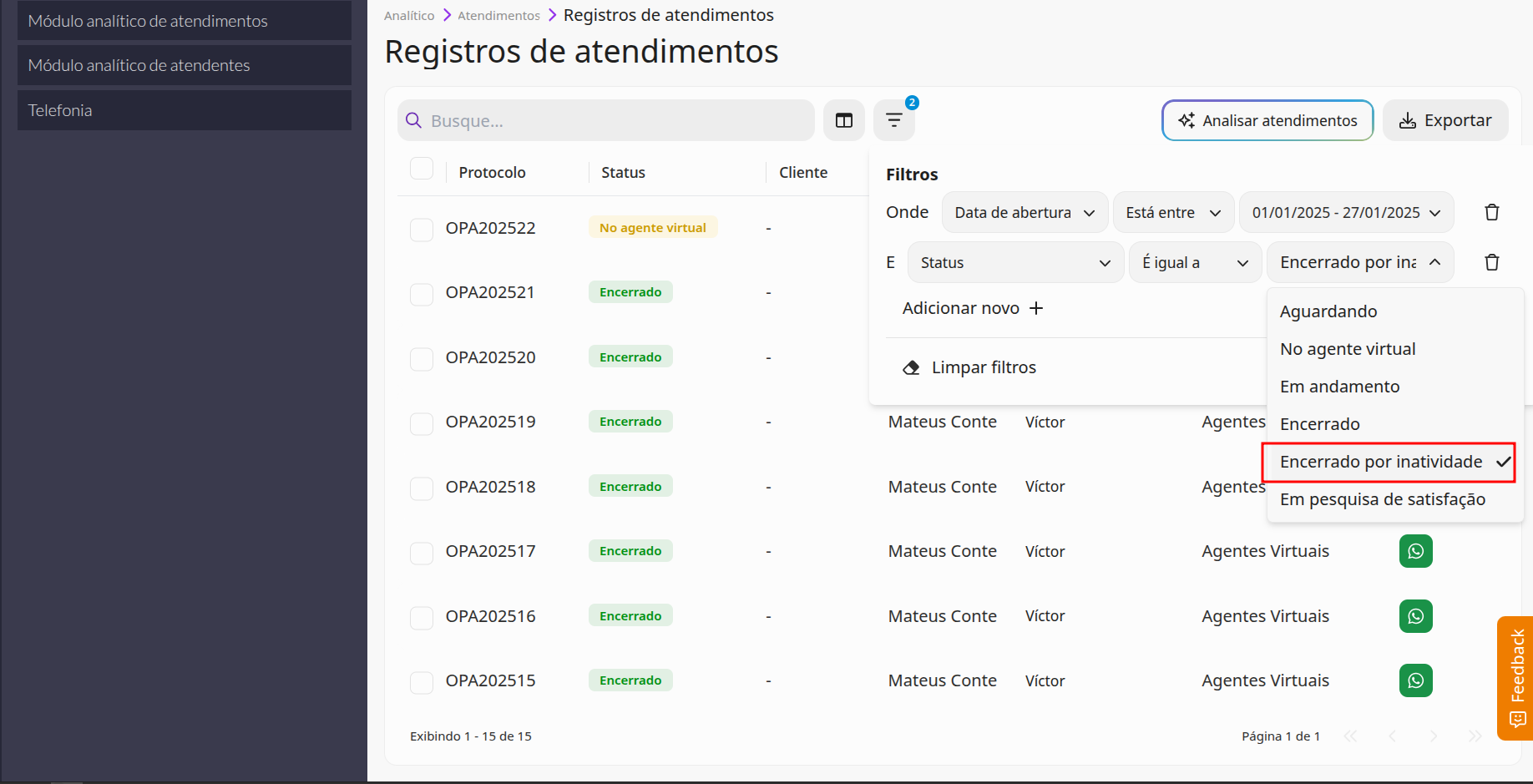Click the Exibindo 1 - 15 de 15 text
1533x784 pixels.
tap(471, 736)
